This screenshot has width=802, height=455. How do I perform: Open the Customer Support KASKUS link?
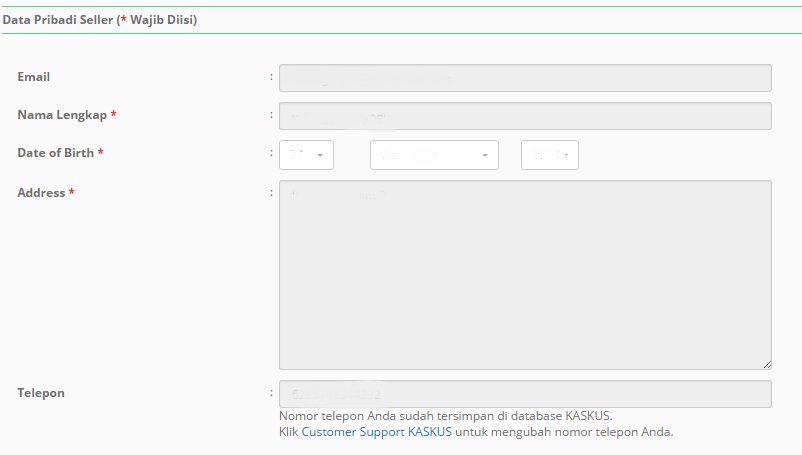pyautogui.click(x=376, y=432)
